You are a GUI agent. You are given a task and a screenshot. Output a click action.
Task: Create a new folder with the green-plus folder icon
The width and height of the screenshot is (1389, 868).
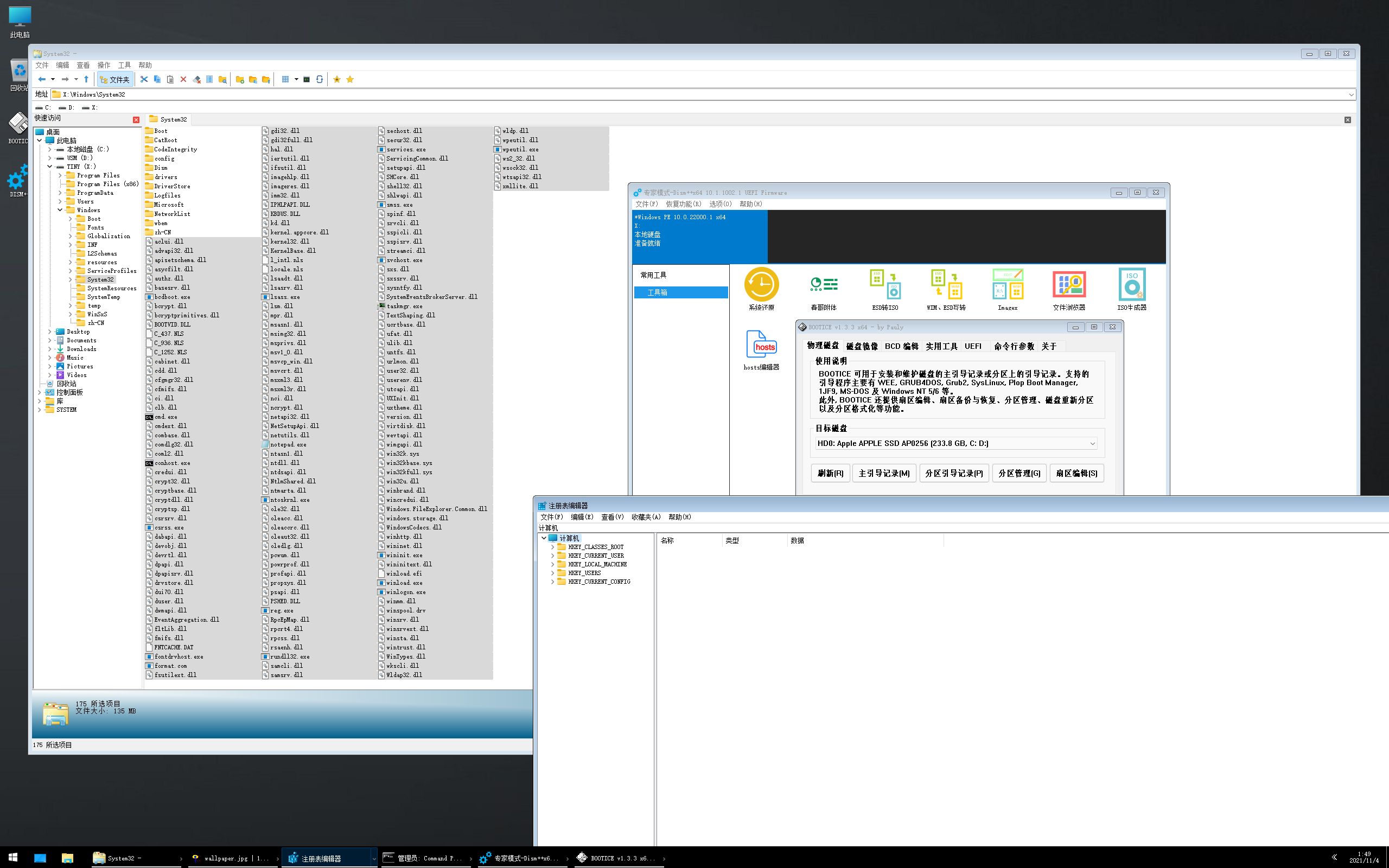tap(240, 79)
